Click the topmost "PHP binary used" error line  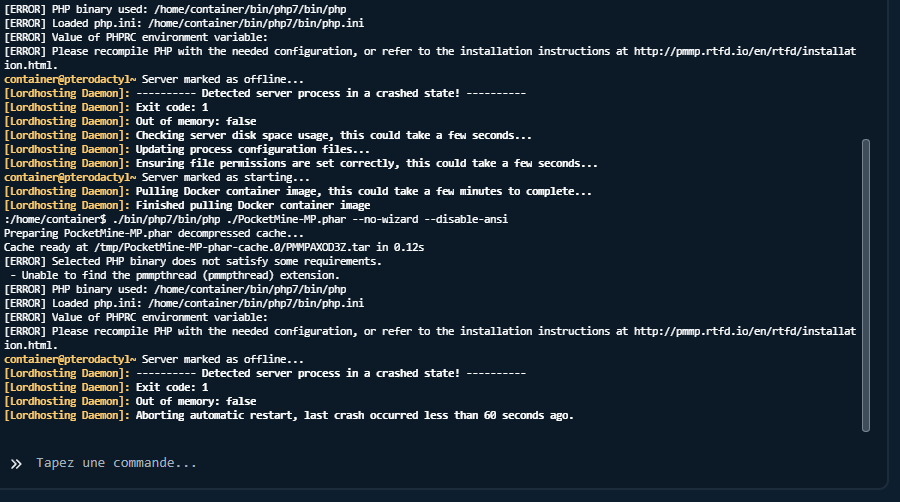coord(175,9)
